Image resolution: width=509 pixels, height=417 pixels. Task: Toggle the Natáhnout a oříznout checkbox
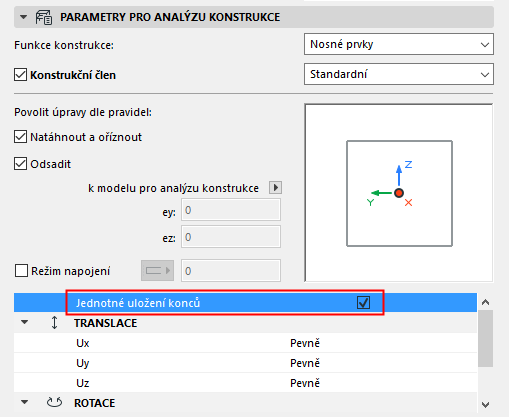coord(20,137)
